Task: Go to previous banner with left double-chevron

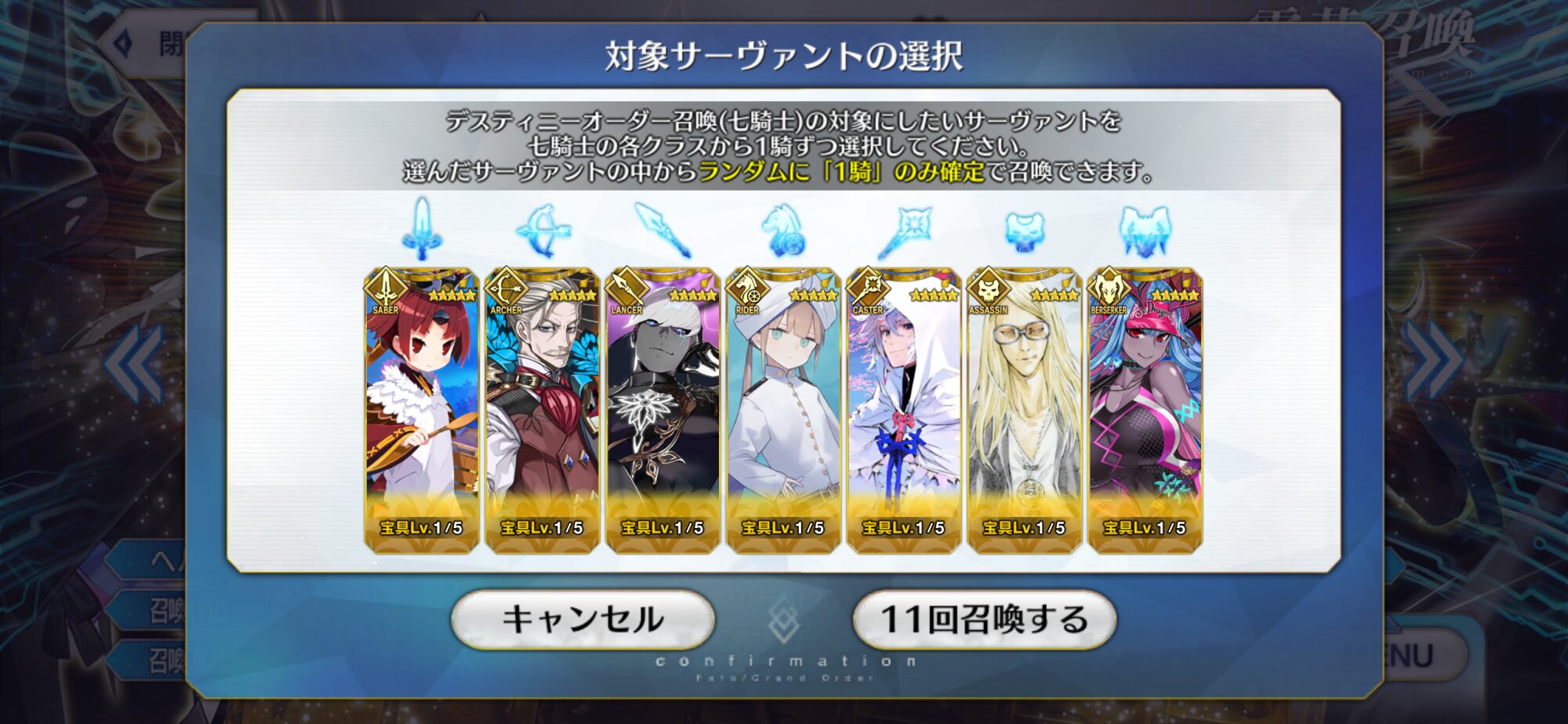Action: pyautogui.click(x=134, y=364)
